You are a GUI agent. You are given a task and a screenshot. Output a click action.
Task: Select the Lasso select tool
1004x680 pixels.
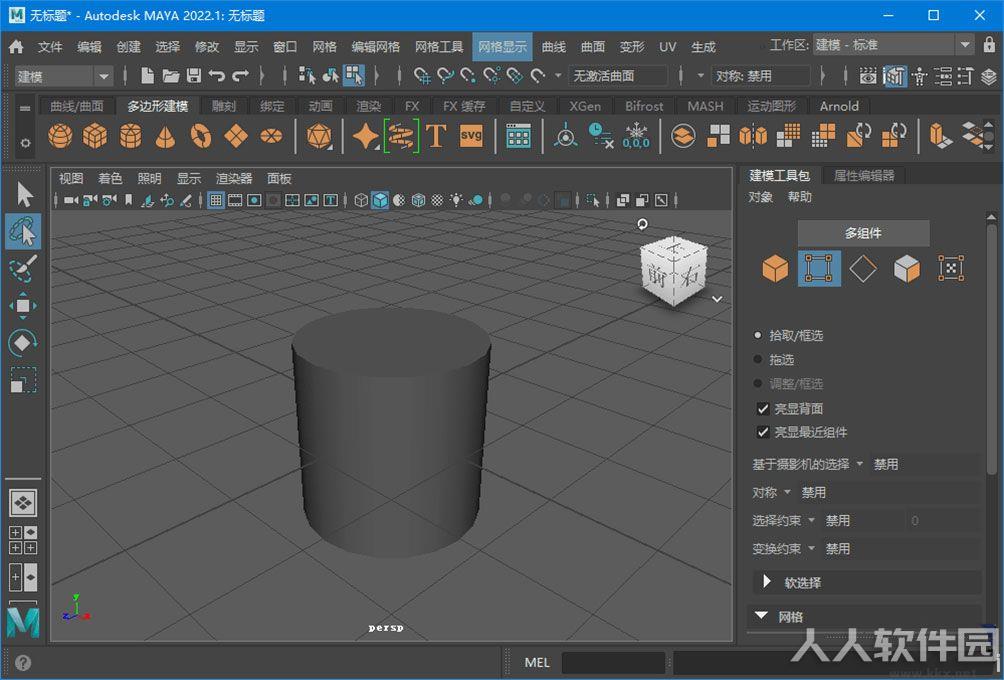[24, 231]
